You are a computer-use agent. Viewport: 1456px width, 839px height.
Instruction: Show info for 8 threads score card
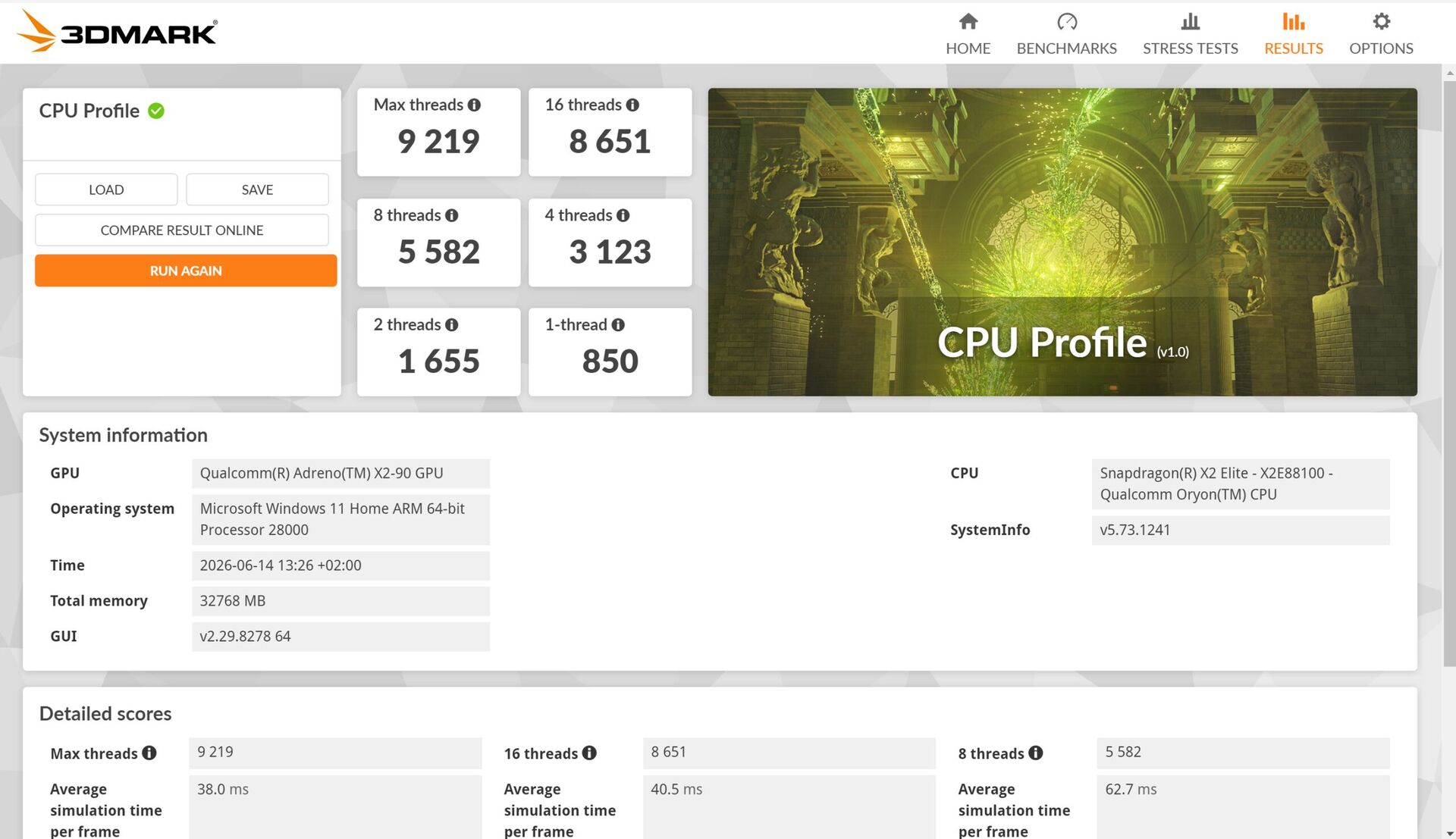(x=452, y=215)
